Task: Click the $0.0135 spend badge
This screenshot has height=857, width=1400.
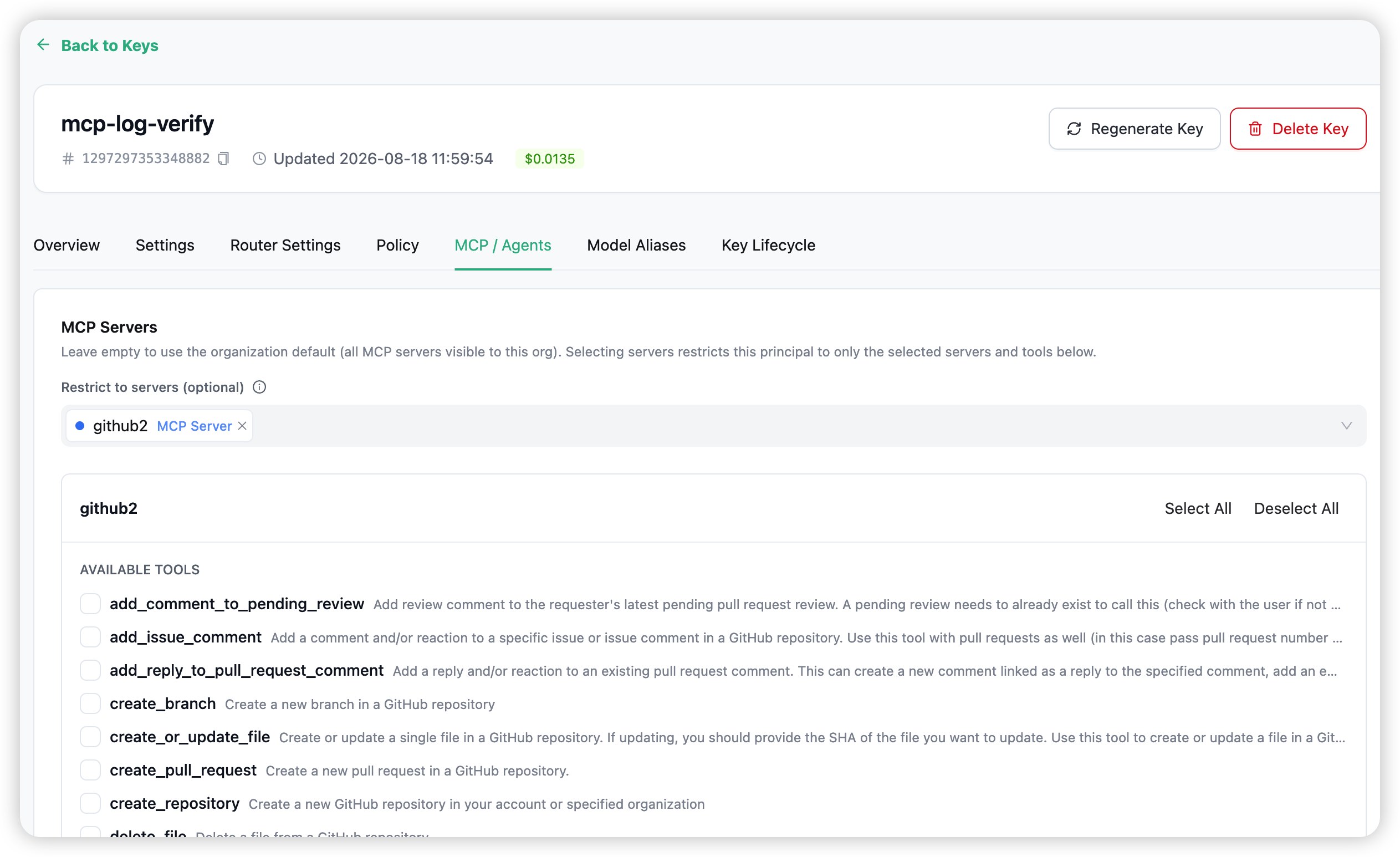Action: [x=549, y=159]
